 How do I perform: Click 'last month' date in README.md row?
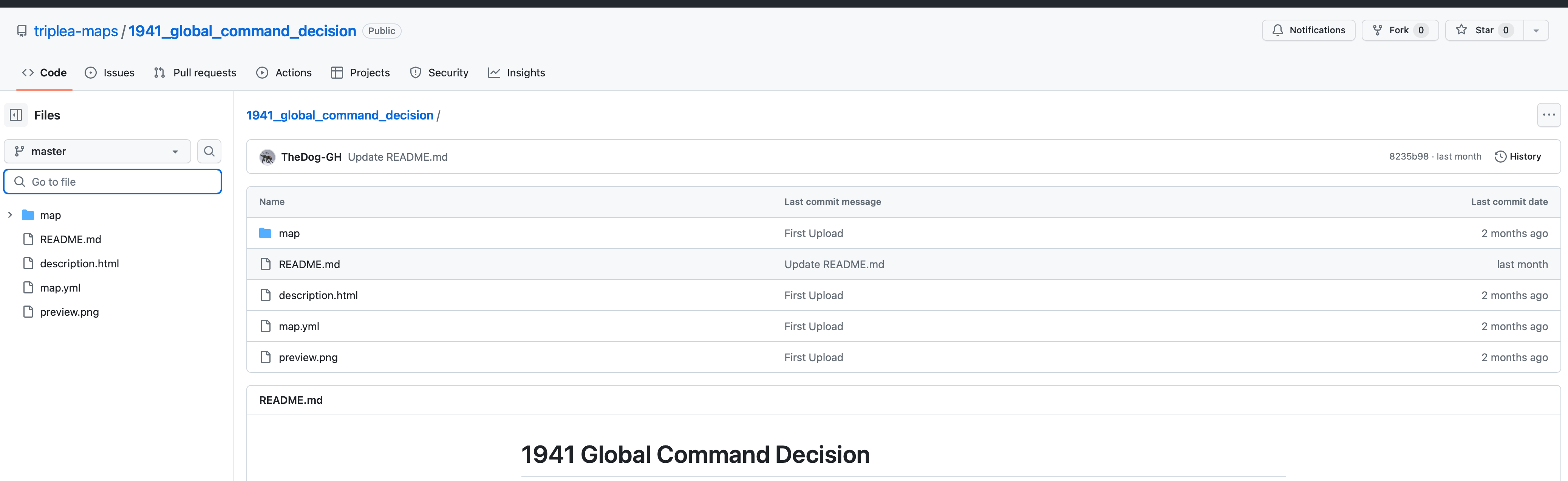click(1522, 264)
